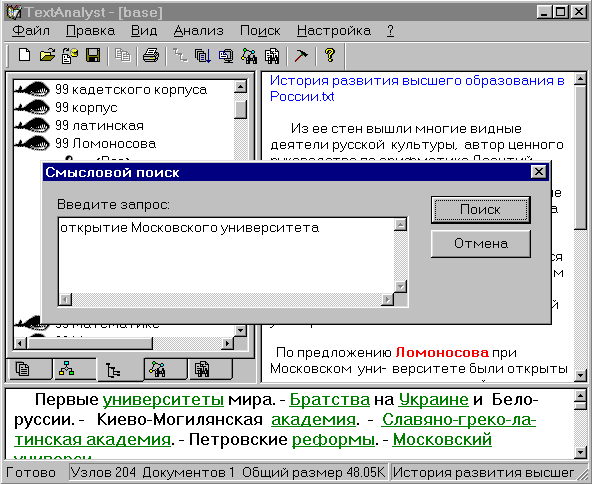Select the tree item 99 Ломоносова
592x484 pixels.
[105, 143]
